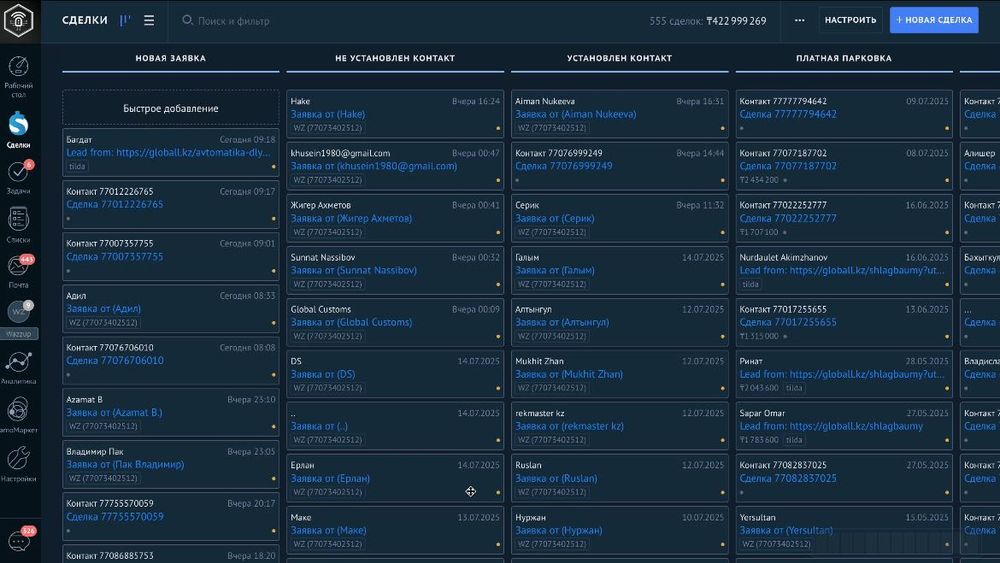Select the ПЛАТНАЯ ПАРКОВКА column header
Screen dimensions: 1000x563
(844, 58)
